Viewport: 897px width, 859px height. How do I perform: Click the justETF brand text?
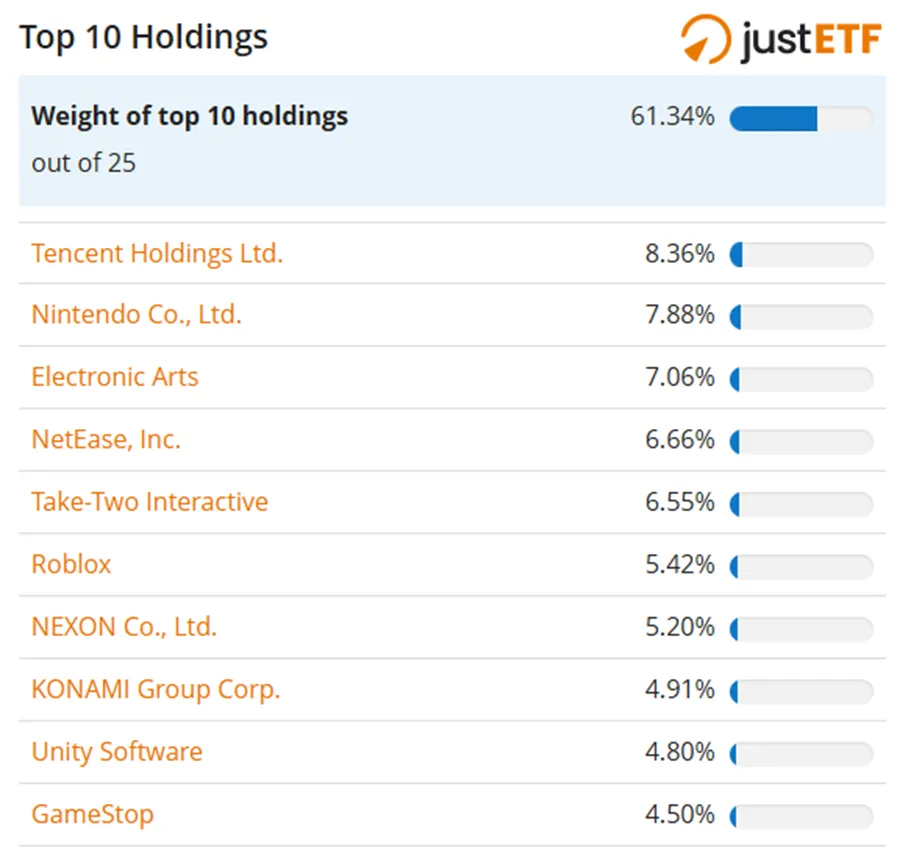[811, 40]
